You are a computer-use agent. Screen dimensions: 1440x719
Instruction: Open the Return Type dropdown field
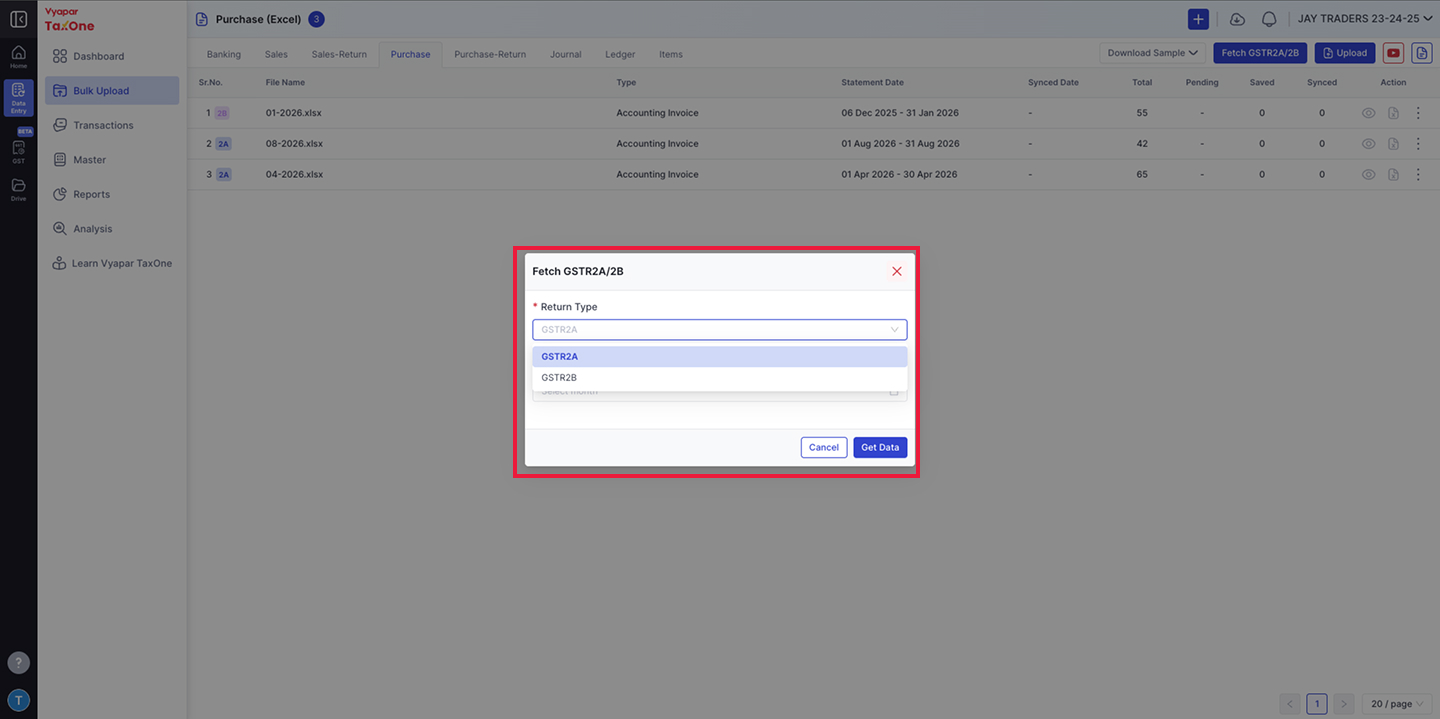(x=719, y=329)
